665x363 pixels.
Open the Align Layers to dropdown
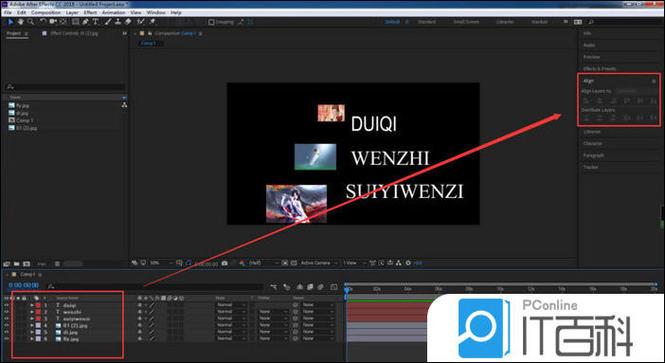pyautogui.click(x=635, y=91)
